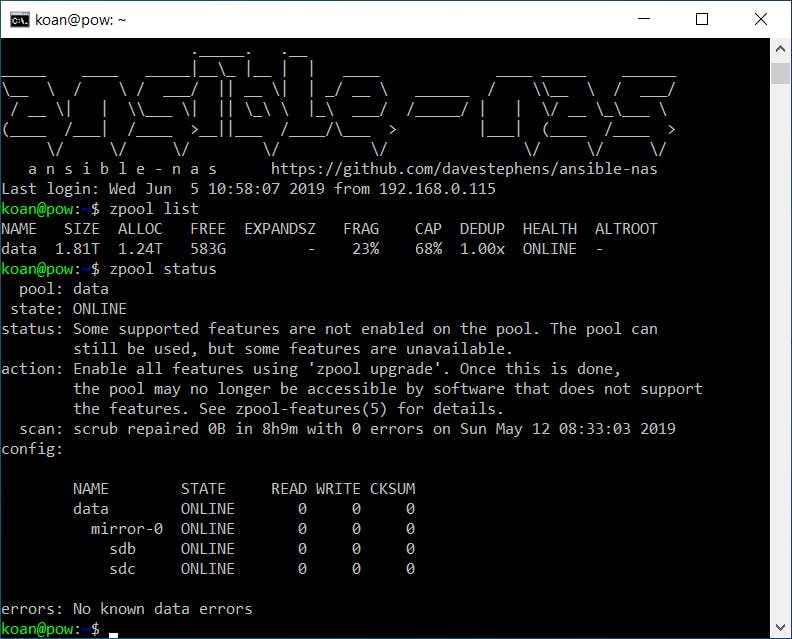Click the 'pool: data' line
The height and width of the screenshot is (639, 792).
pyautogui.click(x=64, y=289)
